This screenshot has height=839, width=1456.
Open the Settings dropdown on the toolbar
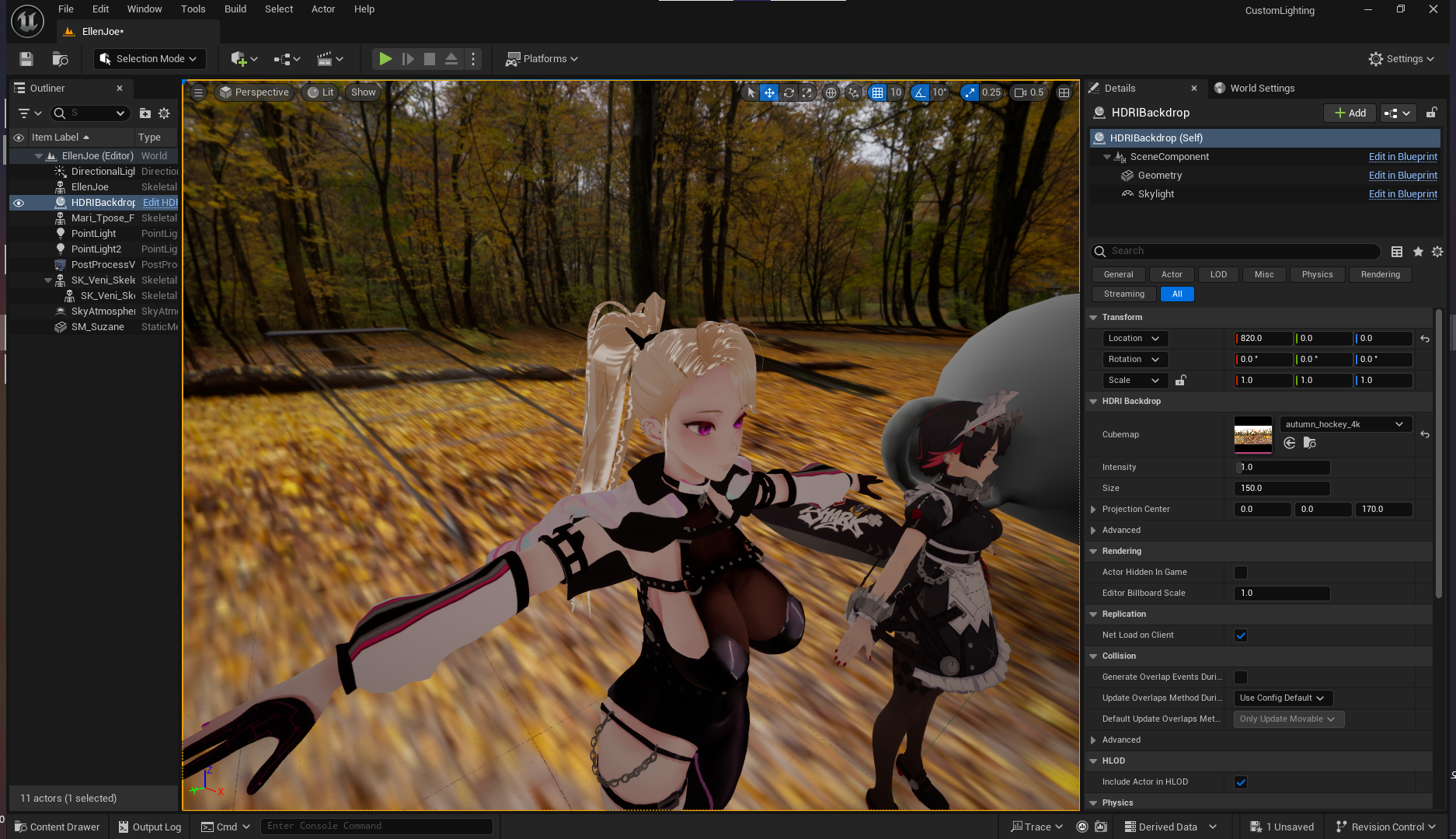1402,59
